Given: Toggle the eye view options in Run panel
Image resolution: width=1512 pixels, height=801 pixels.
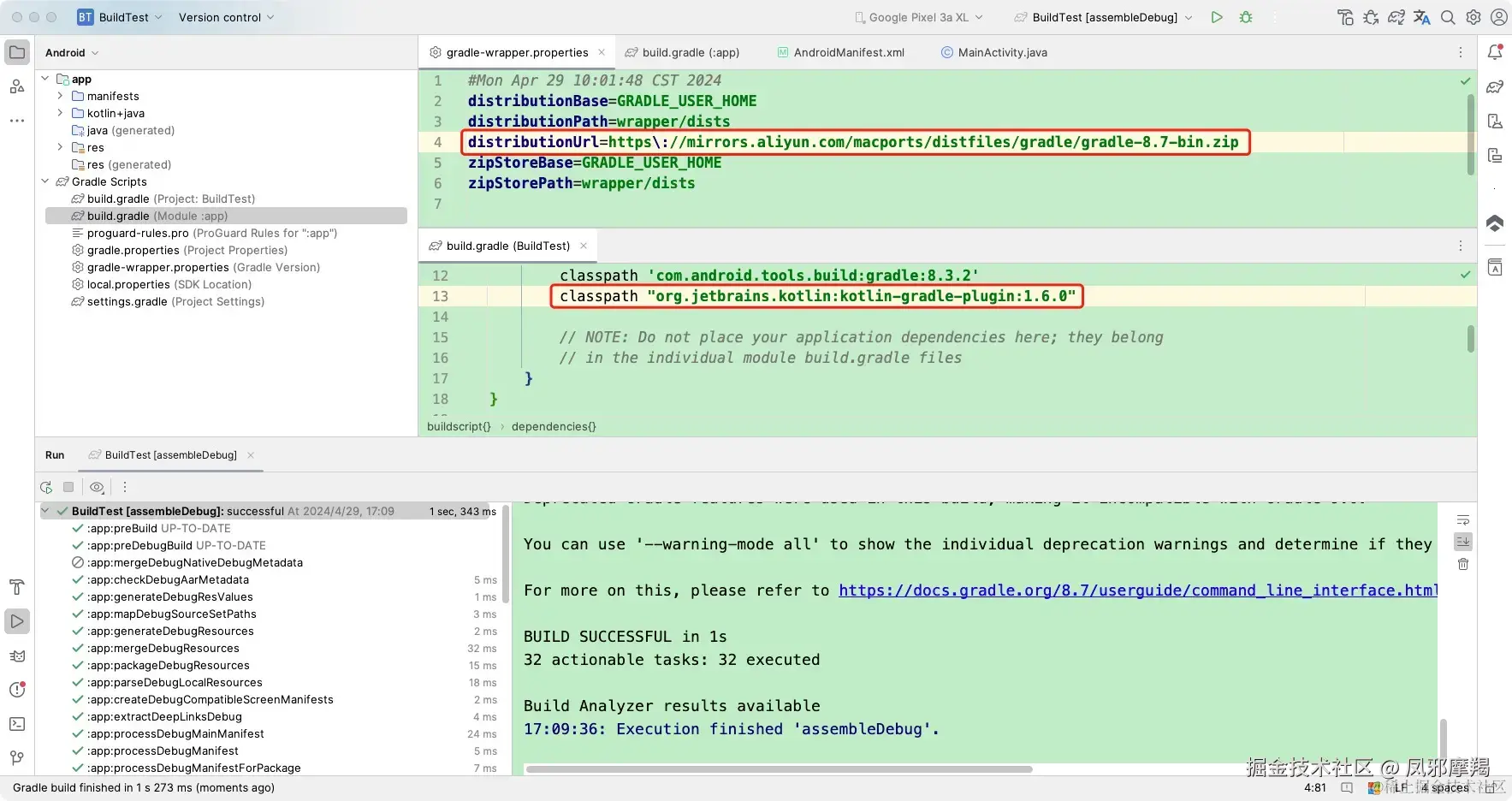Looking at the screenshot, I should tap(97, 487).
